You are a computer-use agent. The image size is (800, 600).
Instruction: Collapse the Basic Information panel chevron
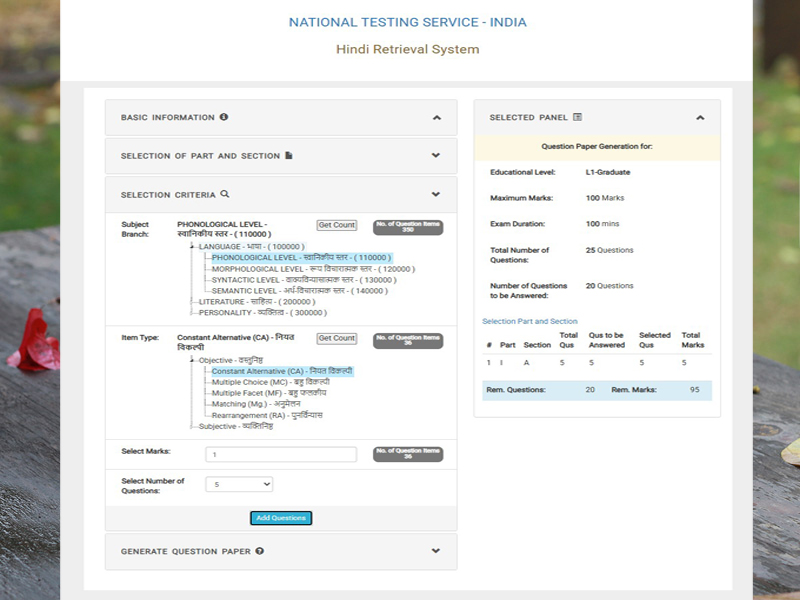(x=436, y=118)
